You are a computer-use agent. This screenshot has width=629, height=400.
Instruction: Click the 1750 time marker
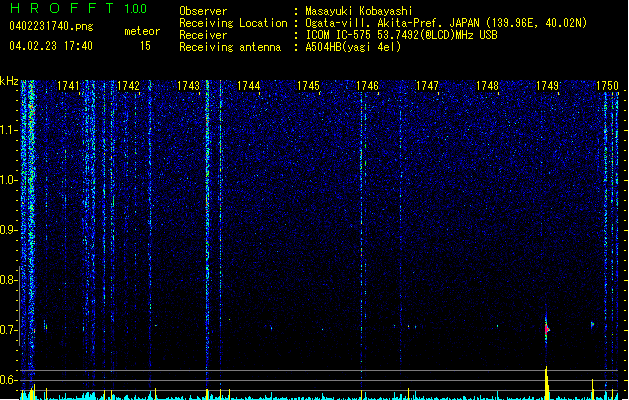coord(607,86)
